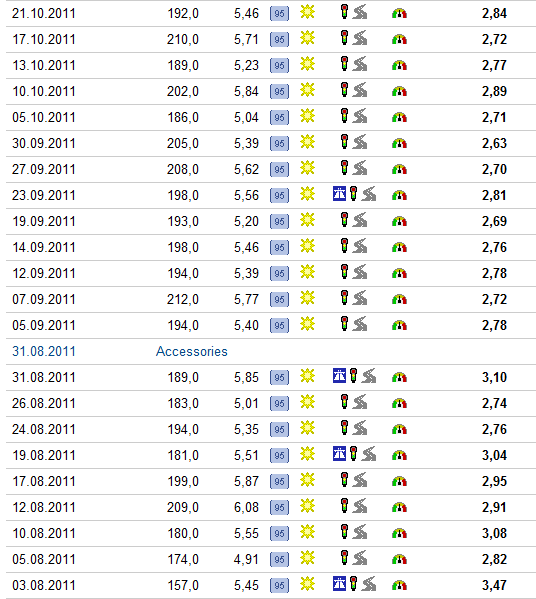
Task: Click the 95 fuel grade icon in the 12.08.2011 row
Action: point(279,507)
